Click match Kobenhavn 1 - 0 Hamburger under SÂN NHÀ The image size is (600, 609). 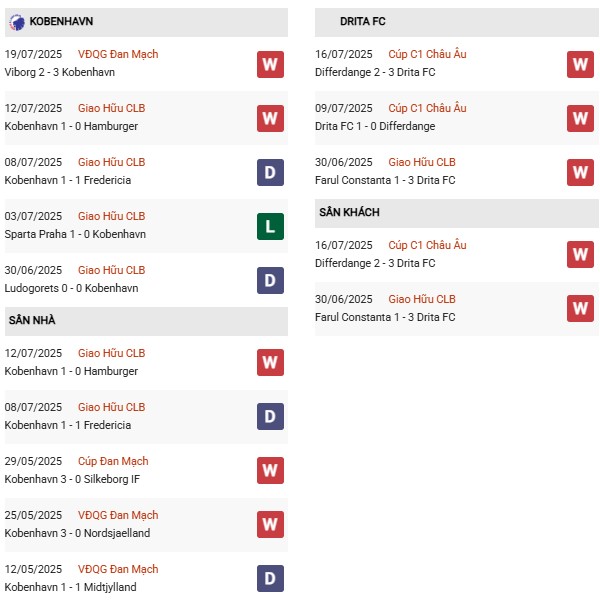[71, 371]
